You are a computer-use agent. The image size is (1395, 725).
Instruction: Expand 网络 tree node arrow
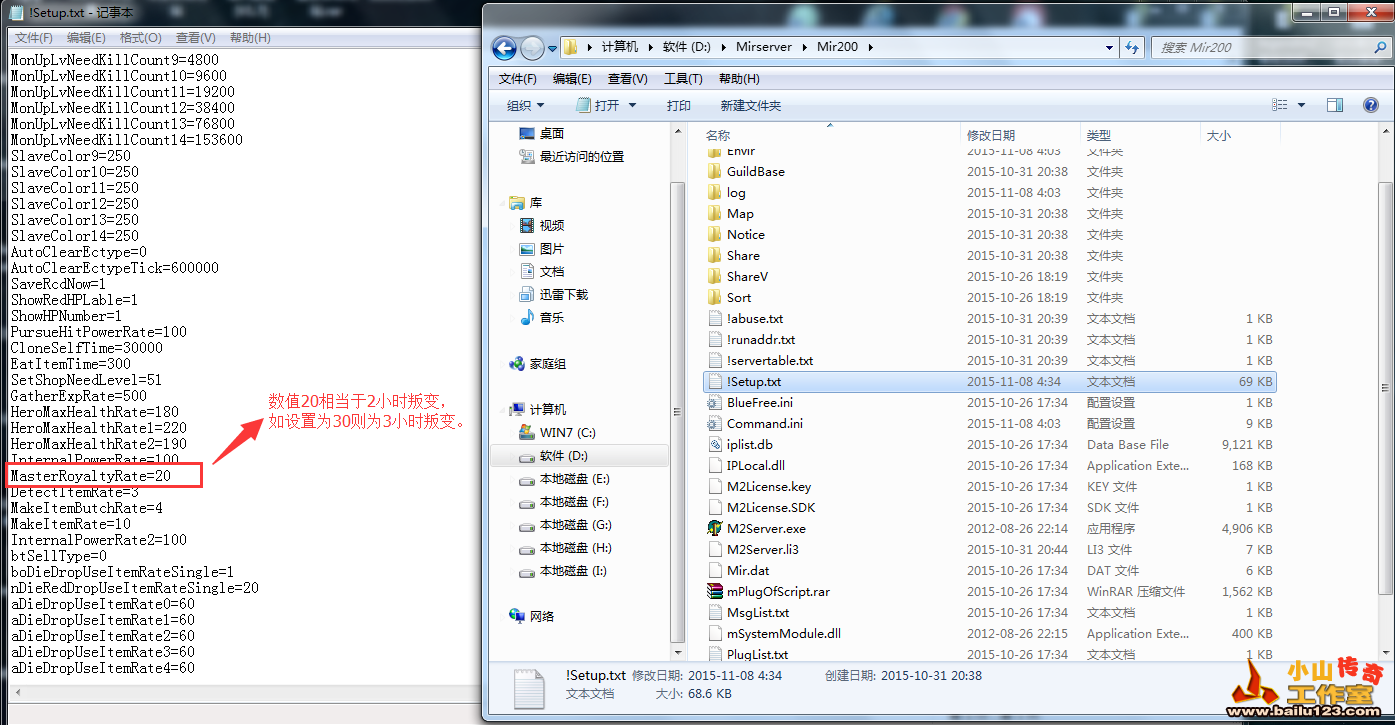501,616
